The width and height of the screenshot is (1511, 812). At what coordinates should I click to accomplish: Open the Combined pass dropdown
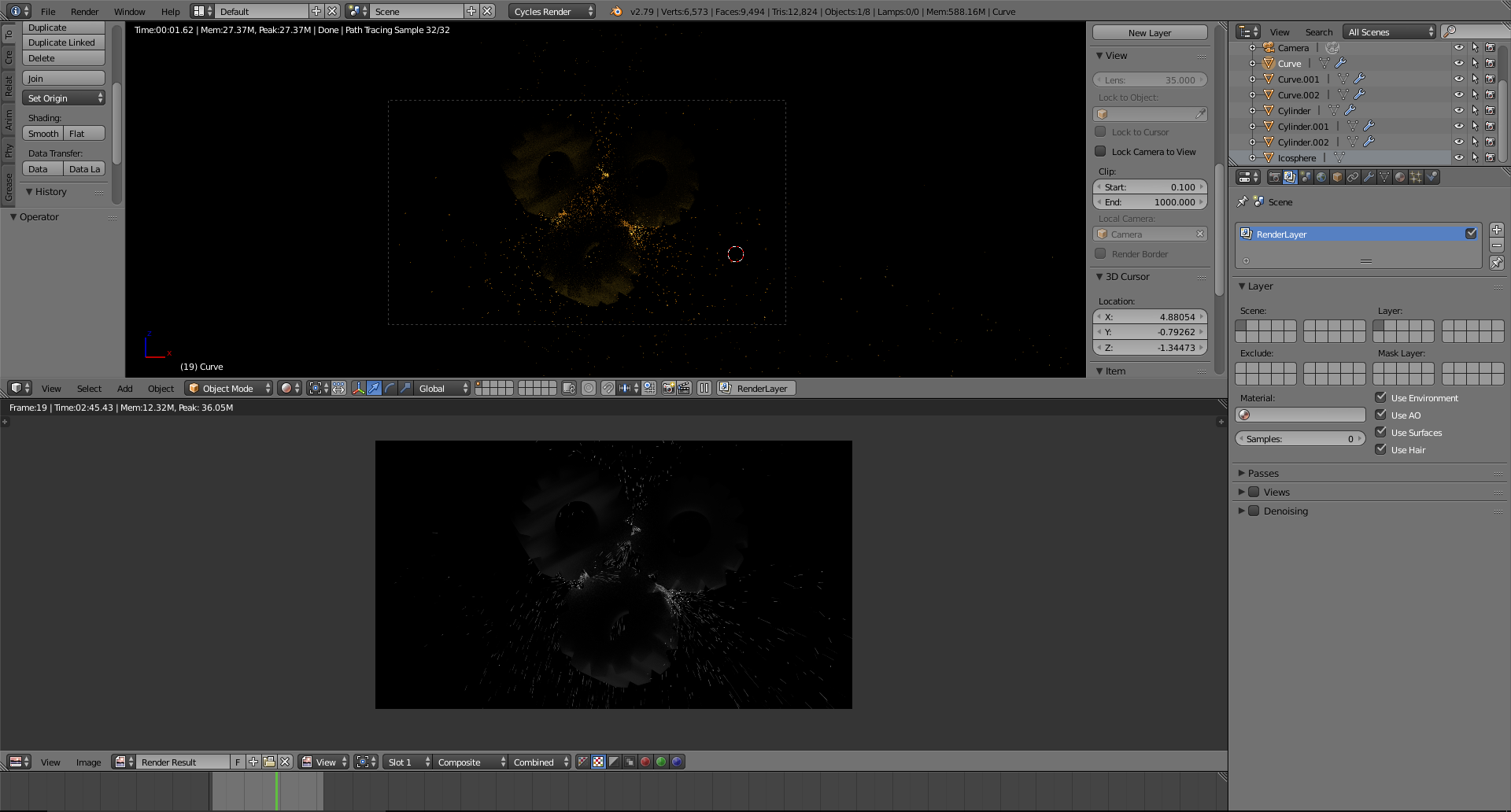(540, 762)
